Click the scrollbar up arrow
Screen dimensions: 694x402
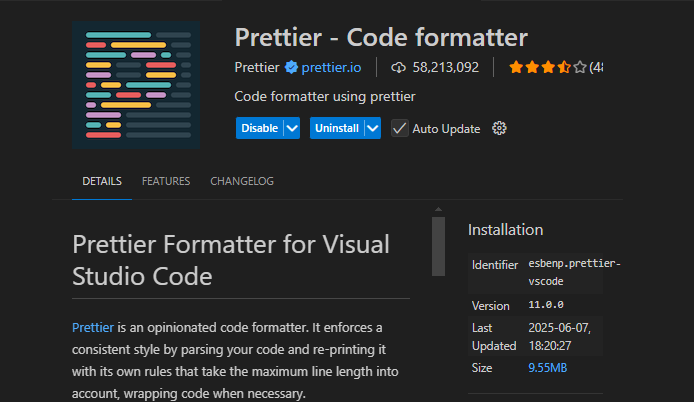tap(438, 209)
